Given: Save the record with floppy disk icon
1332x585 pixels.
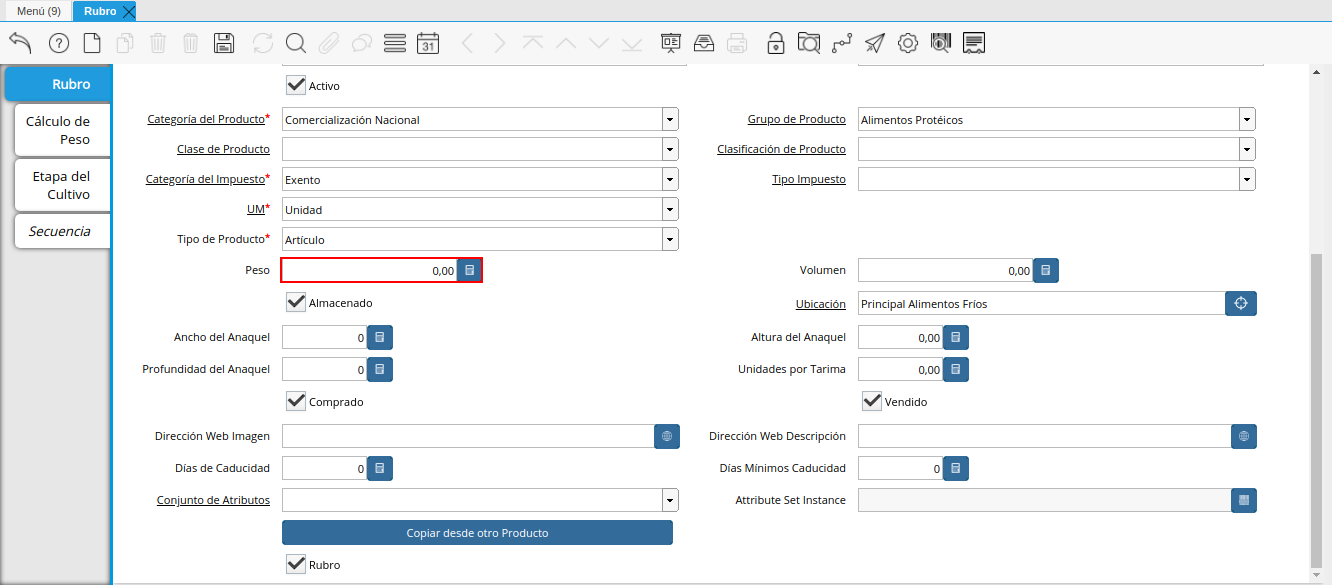Looking at the screenshot, I should pyautogui.click(x=225, y=43).
